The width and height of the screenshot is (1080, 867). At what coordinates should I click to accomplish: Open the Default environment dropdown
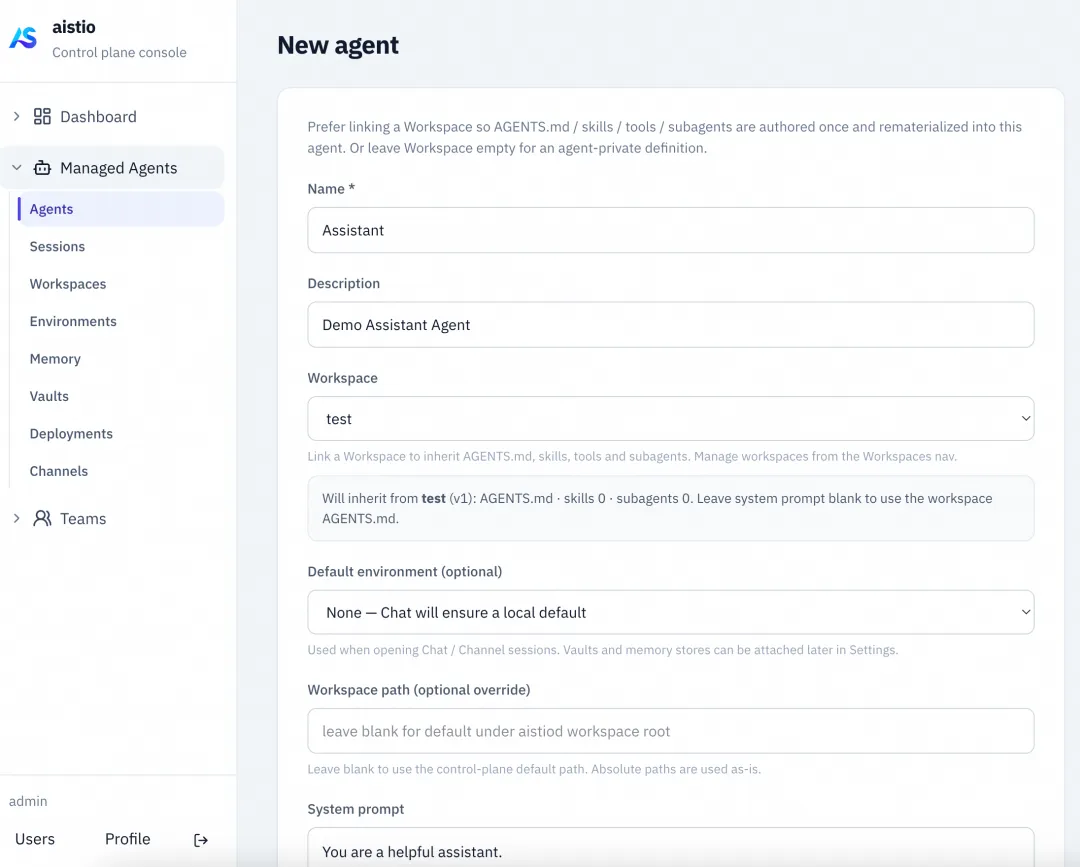670,612
